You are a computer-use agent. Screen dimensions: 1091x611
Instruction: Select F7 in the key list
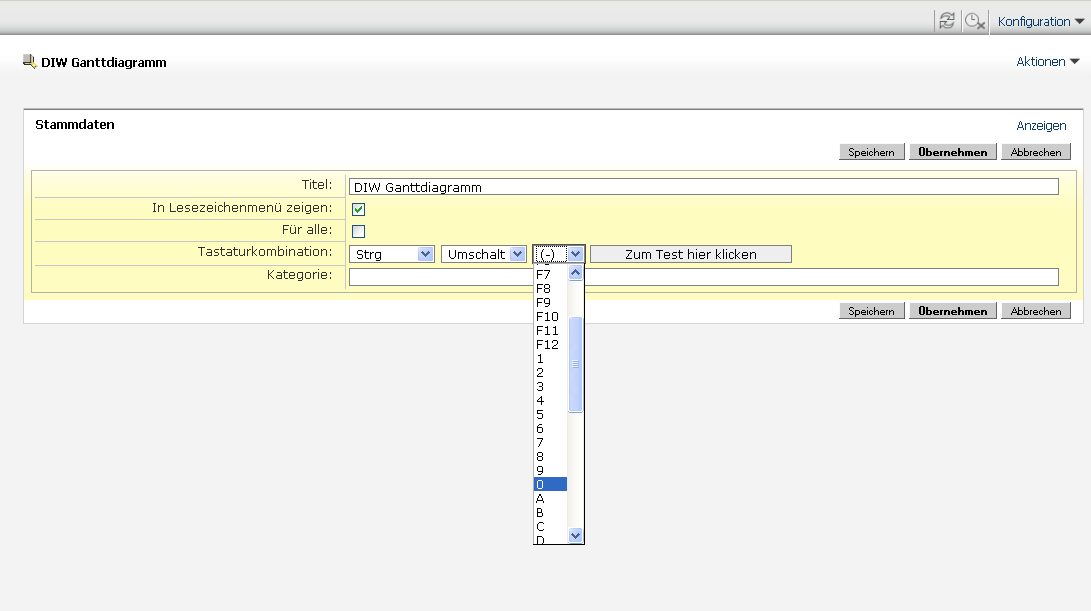point(550,274)
